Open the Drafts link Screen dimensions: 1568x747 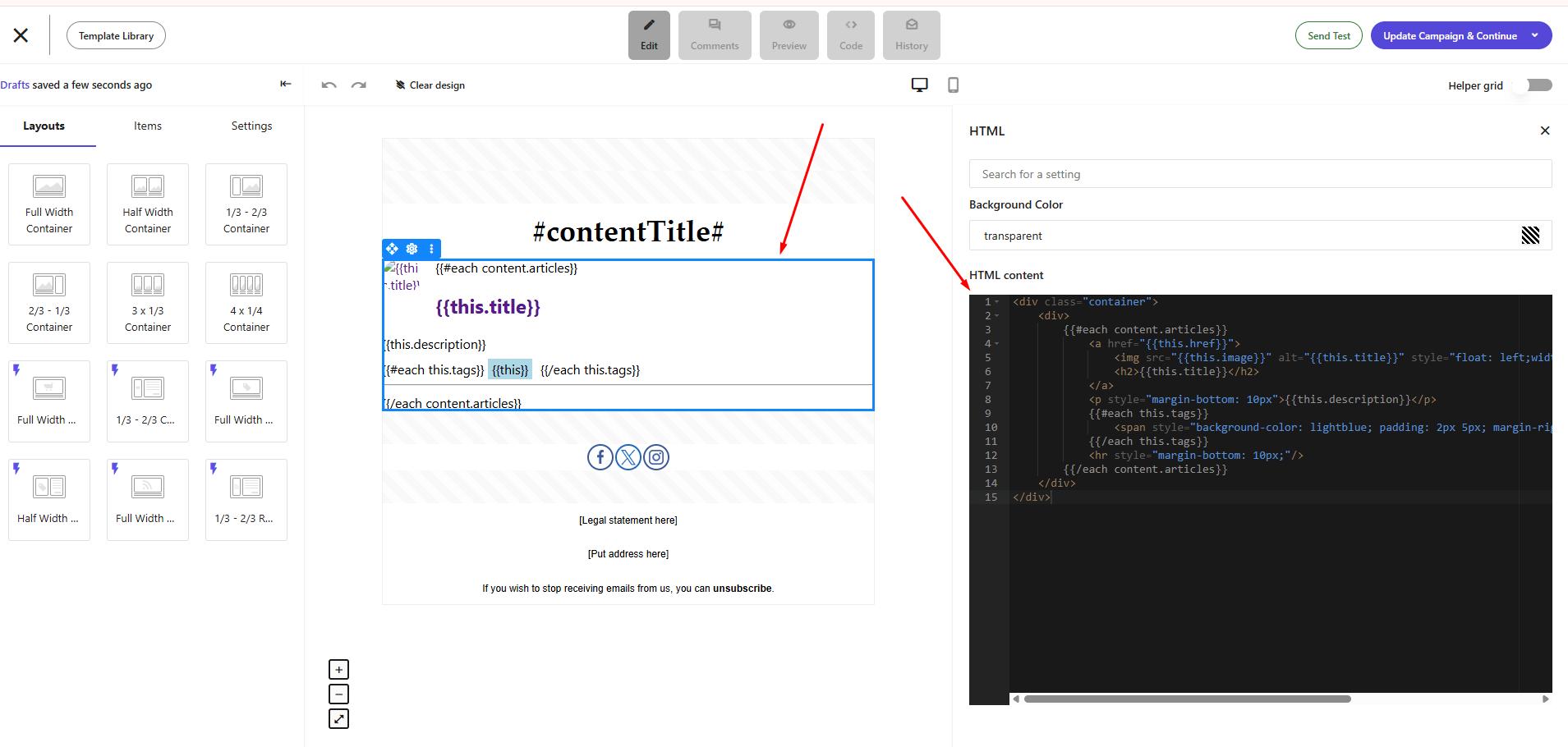point(15,85)
